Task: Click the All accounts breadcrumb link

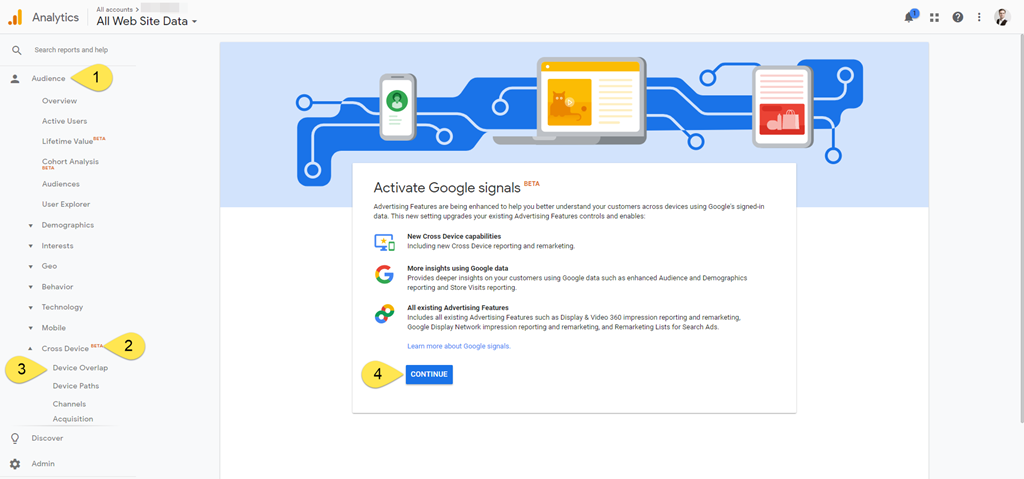Action: click(x=112, y=9)
